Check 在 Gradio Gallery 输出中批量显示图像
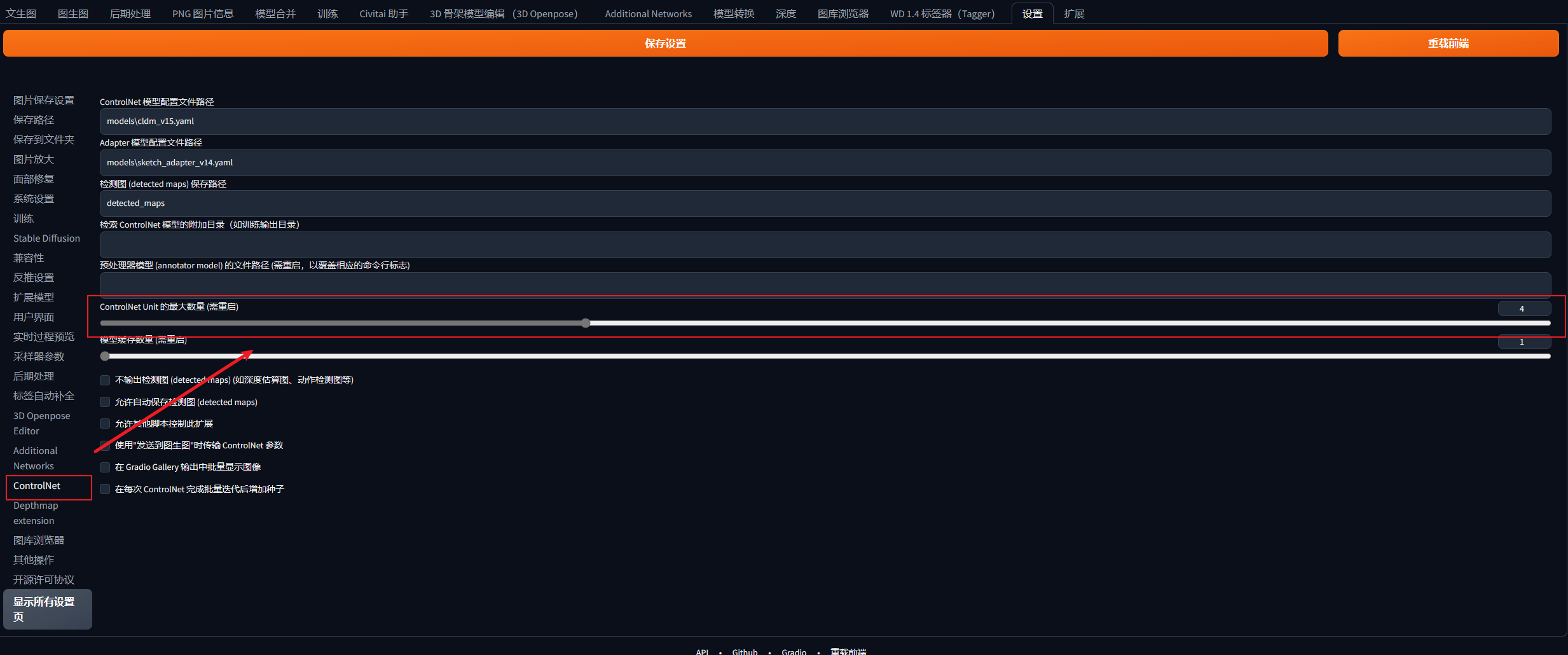This screenshot has height=655, width=1568. [x=105, y=467]
